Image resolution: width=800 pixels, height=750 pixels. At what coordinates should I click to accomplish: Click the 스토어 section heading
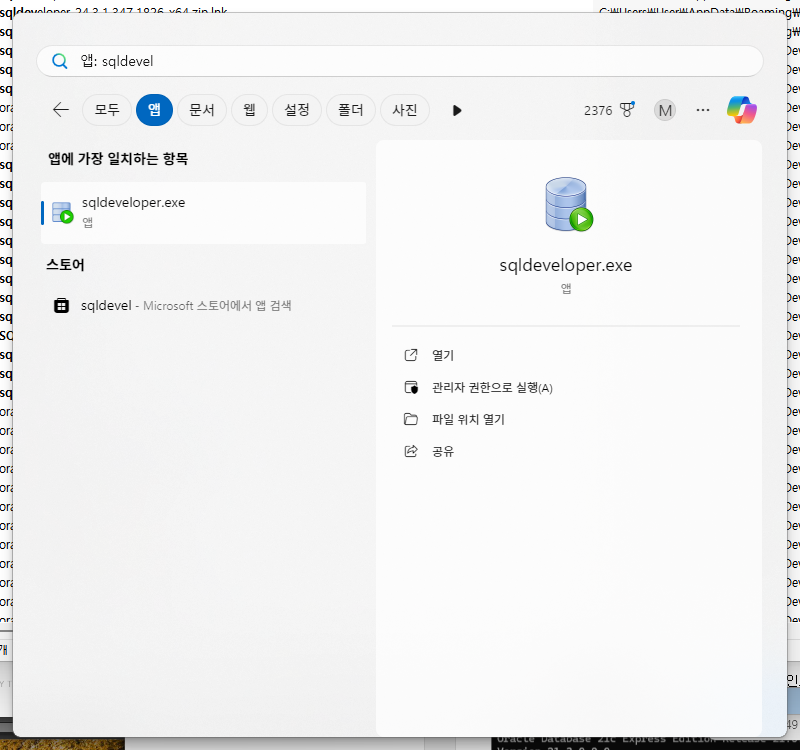point(65,265)
